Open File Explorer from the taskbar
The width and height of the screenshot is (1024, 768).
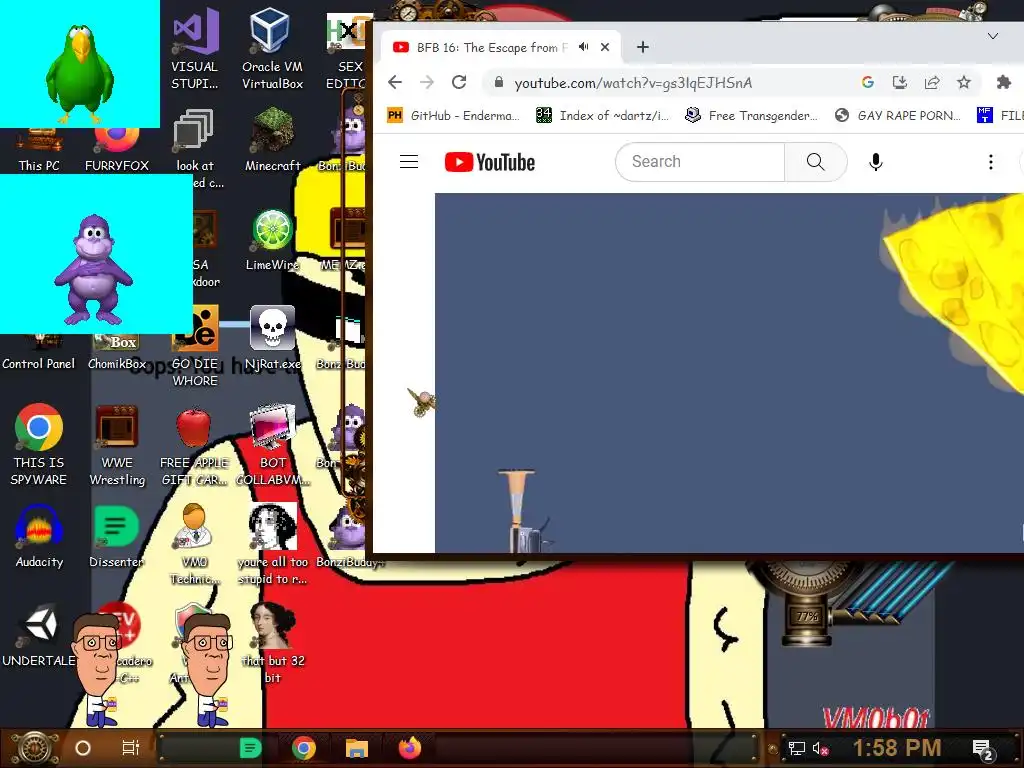[357, 748]
